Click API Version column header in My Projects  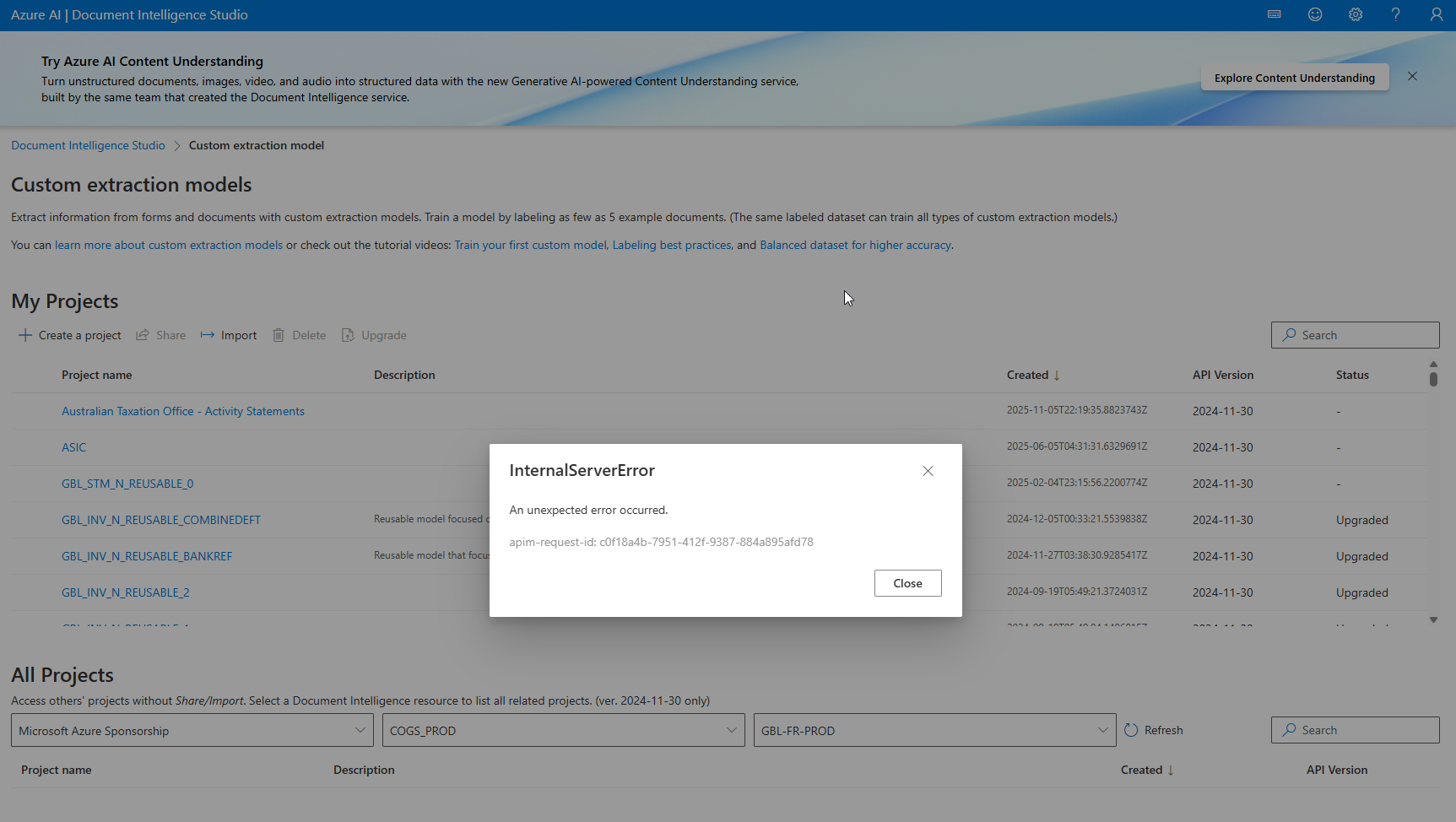point(1222,375)
